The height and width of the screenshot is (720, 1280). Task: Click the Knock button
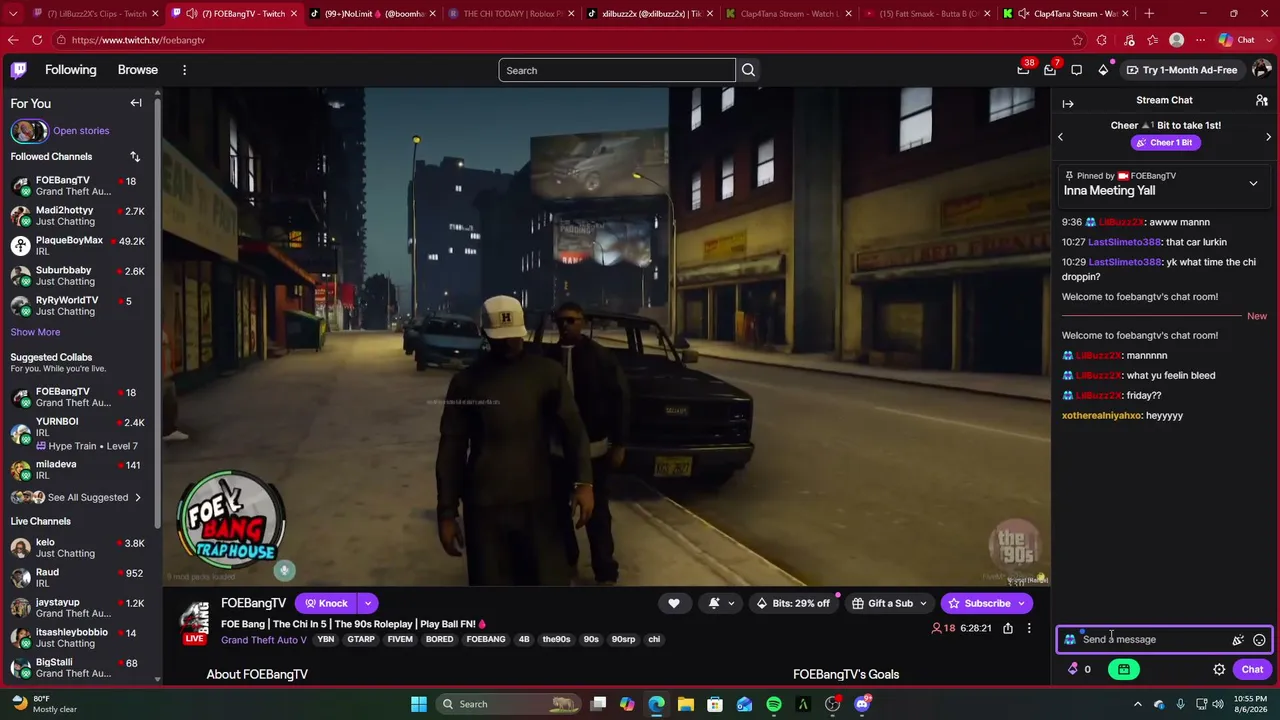click(326, 603)
